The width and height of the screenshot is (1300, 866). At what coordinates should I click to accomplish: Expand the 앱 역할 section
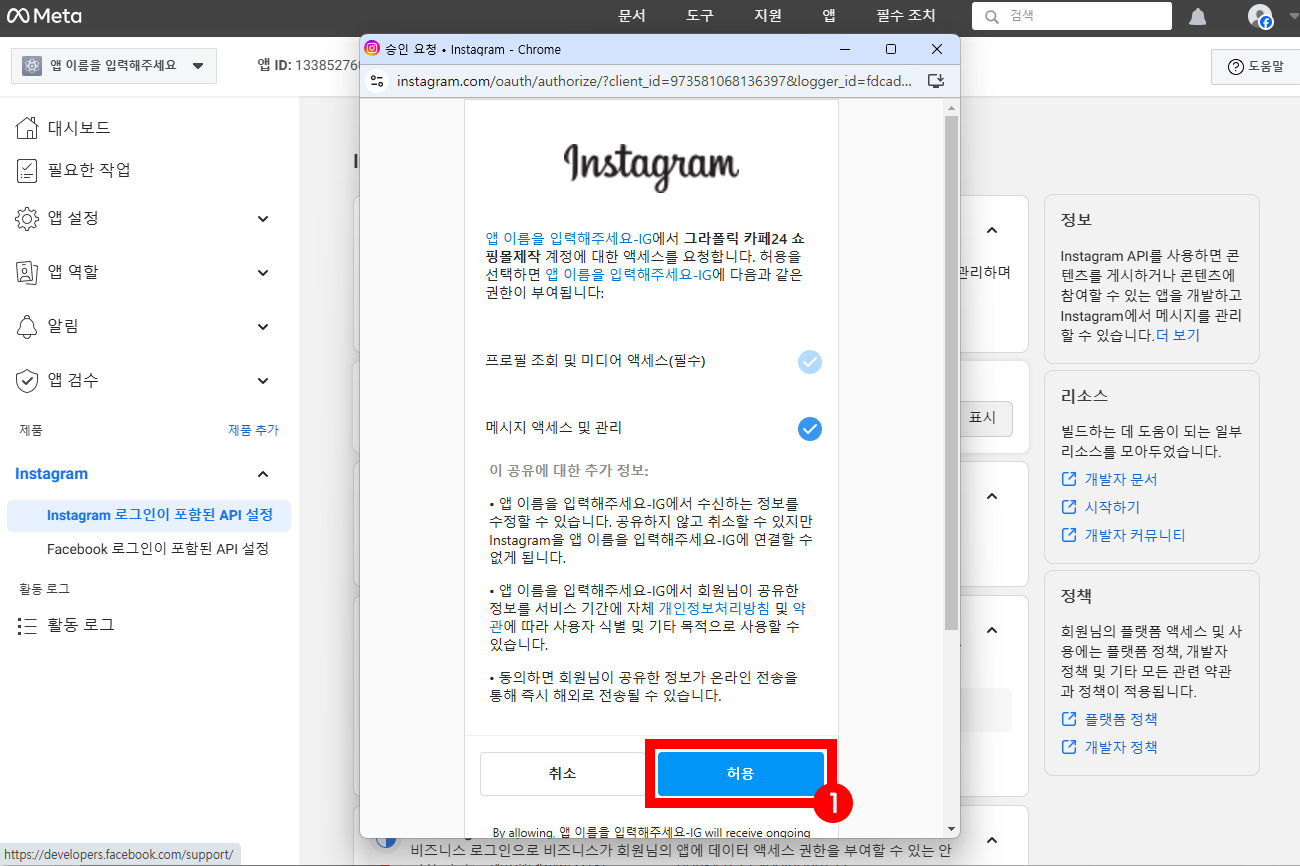(x=263, y=272)
